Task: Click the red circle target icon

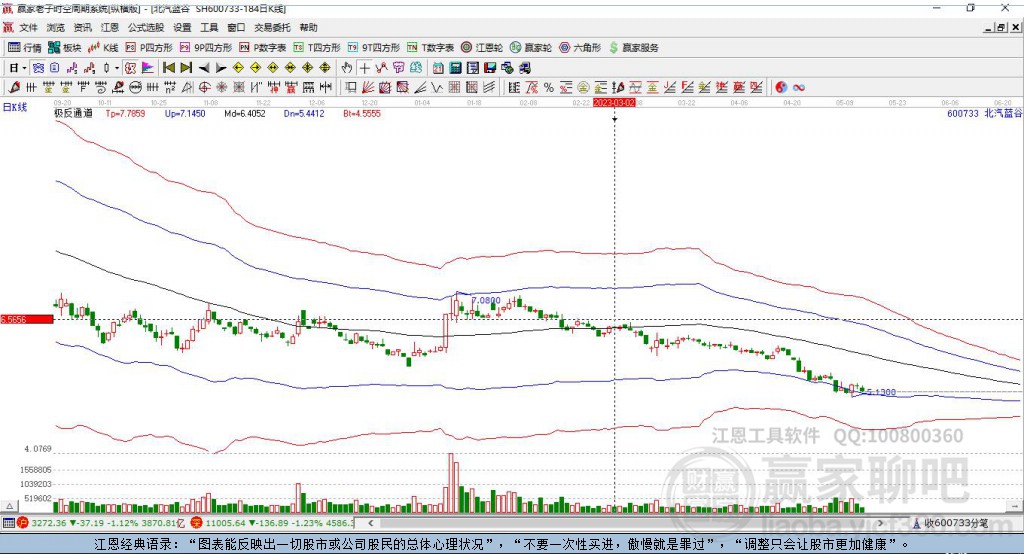Action: point(204,88)
